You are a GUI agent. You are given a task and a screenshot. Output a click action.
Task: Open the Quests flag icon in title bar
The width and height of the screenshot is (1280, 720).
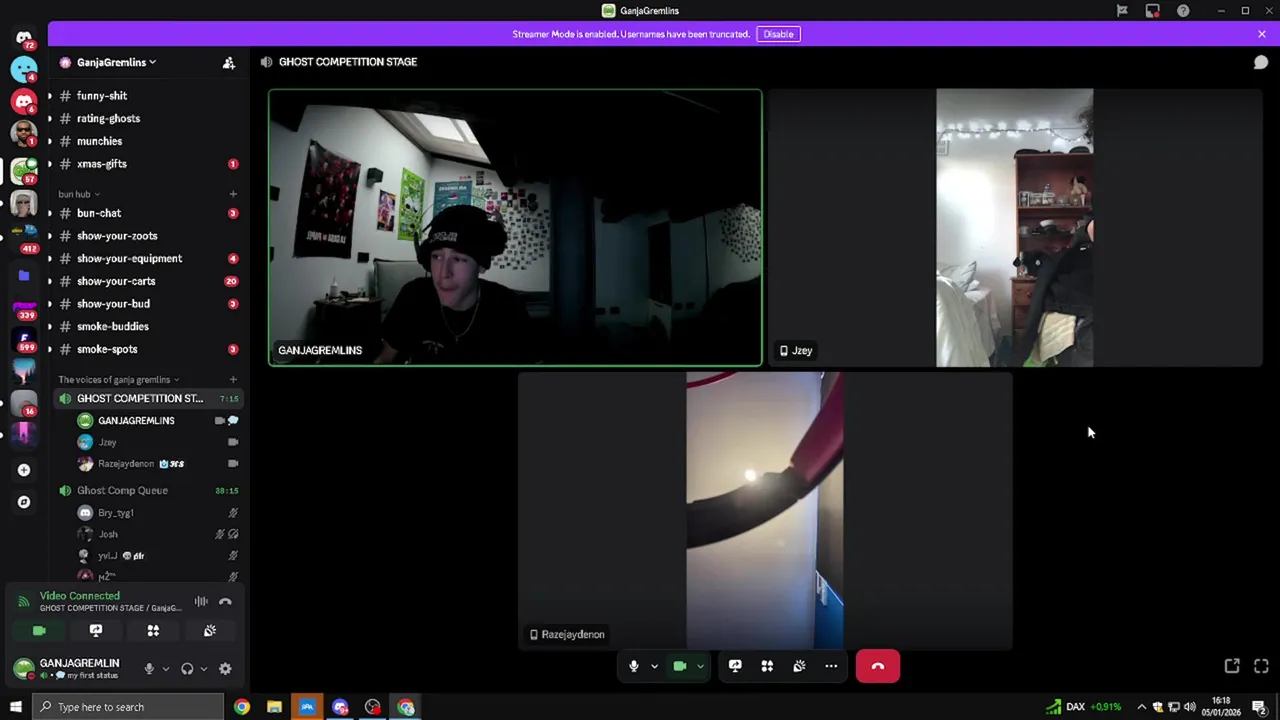pos(1122,11)
